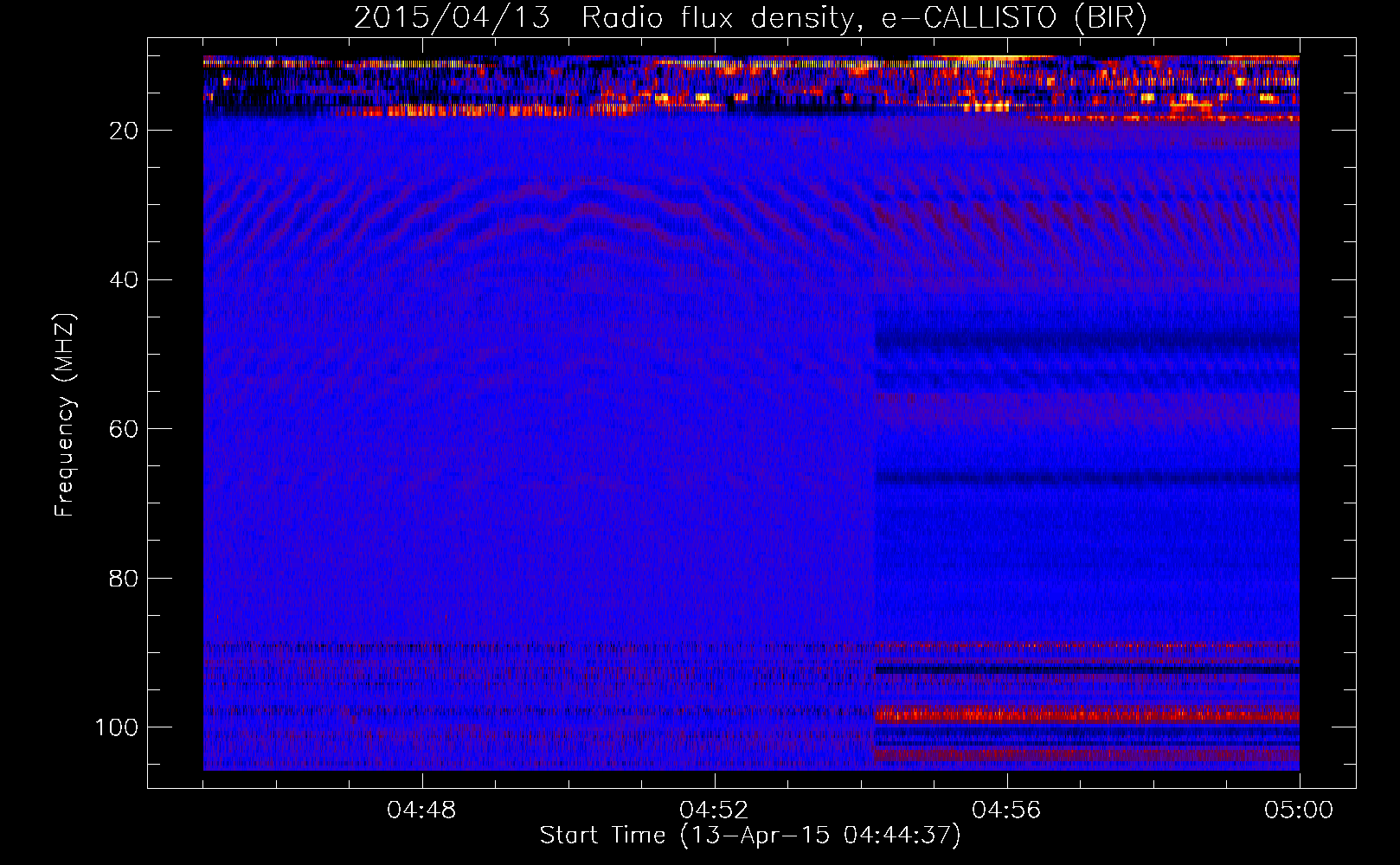
Task: Select the 80 MHz frequency tick label
Action: click(x=125, y=579)
